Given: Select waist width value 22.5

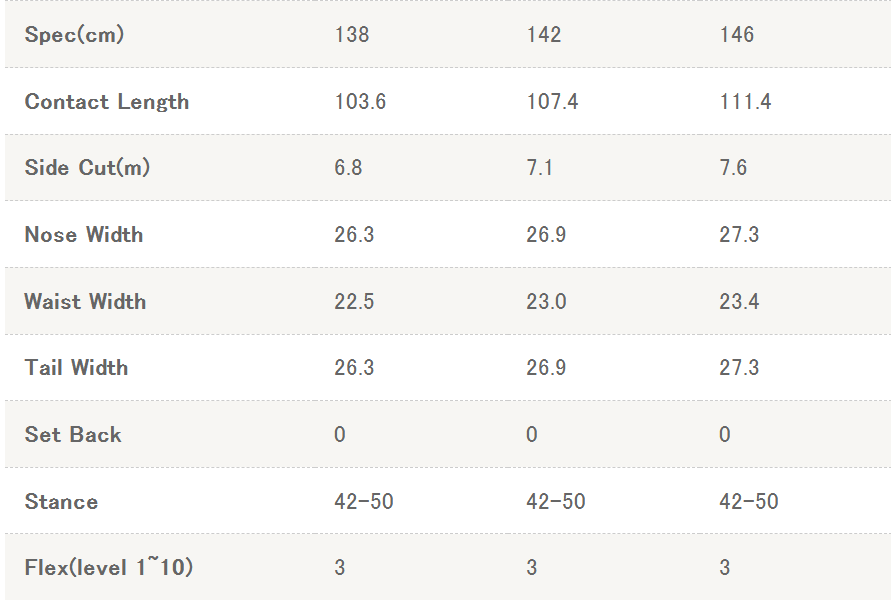Looking at the screenshot, I should pyautogui.click(x=354, y=302).
